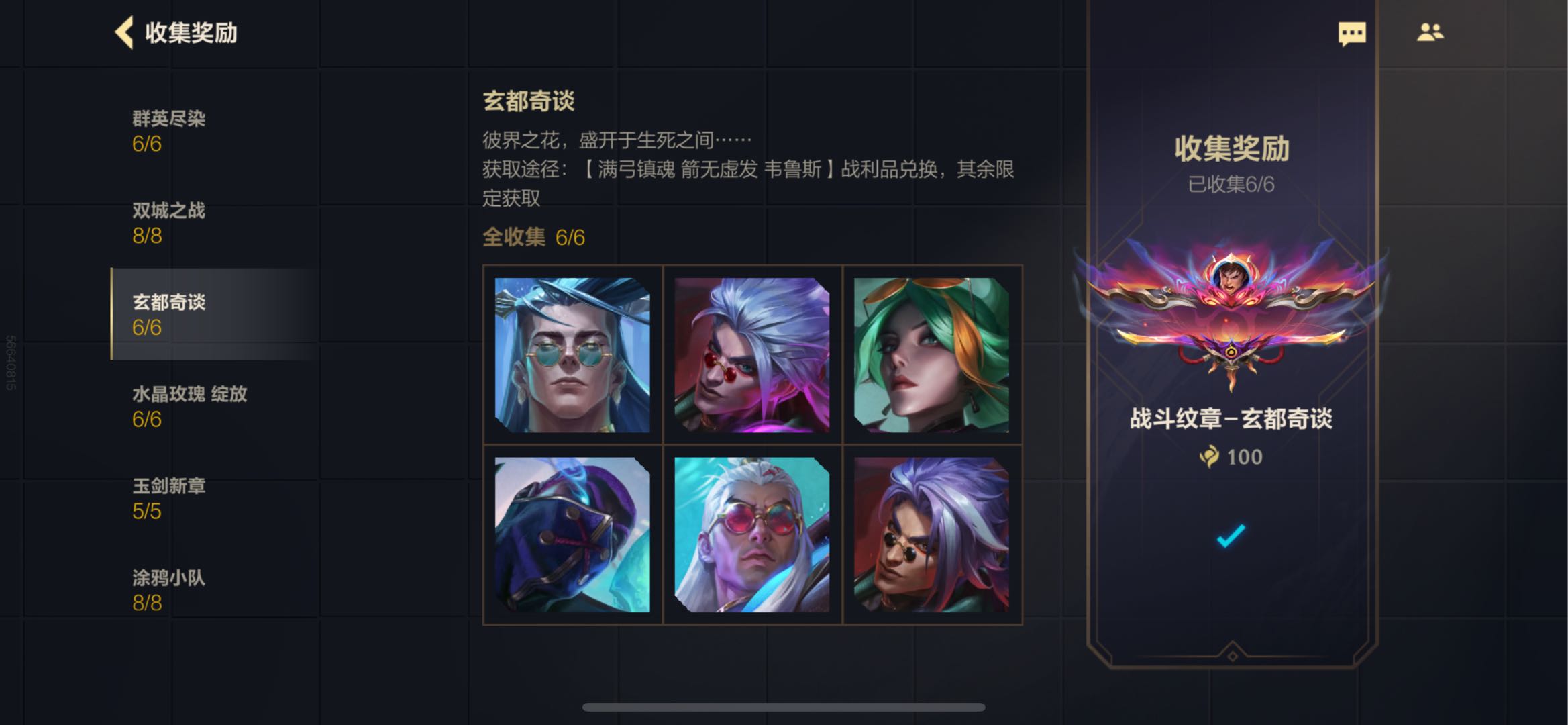Select the 玄都奇谈 battle emblem image
This screenshot has height=725, width=1568.
point(1231,313)
